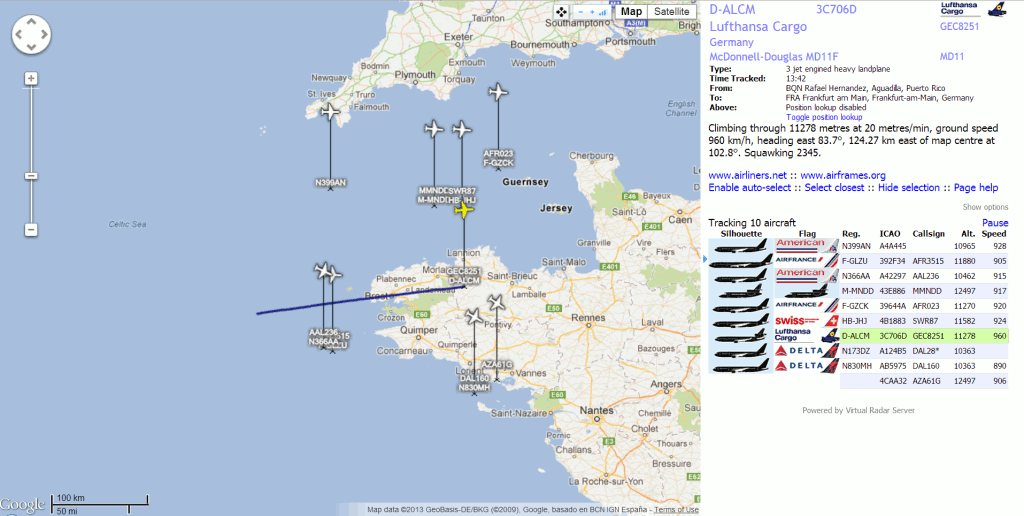The height and width of the screenshot is (516, 1024).
Task: Click silhouette in N399AN row
Action: 741,246
